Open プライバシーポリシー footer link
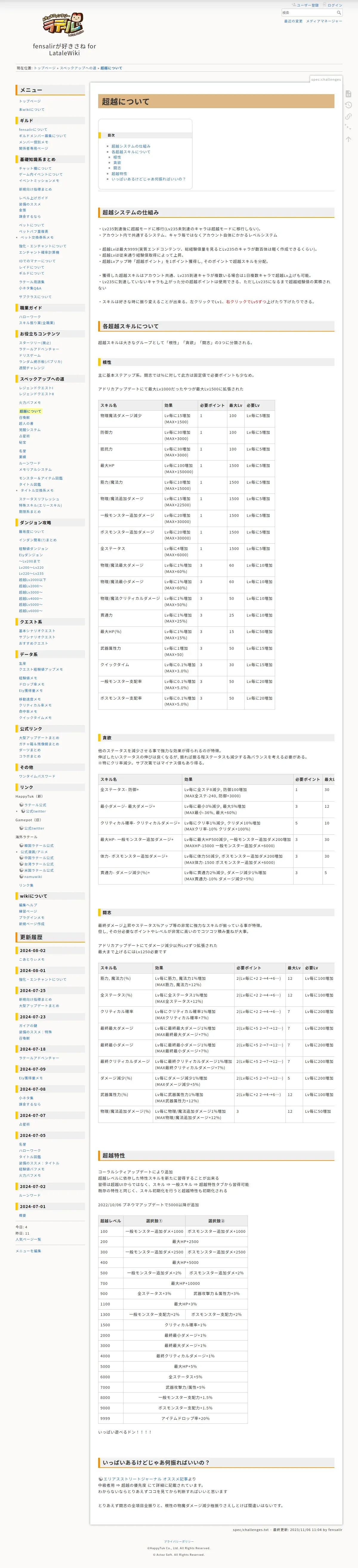 [x=179, y=1542]
